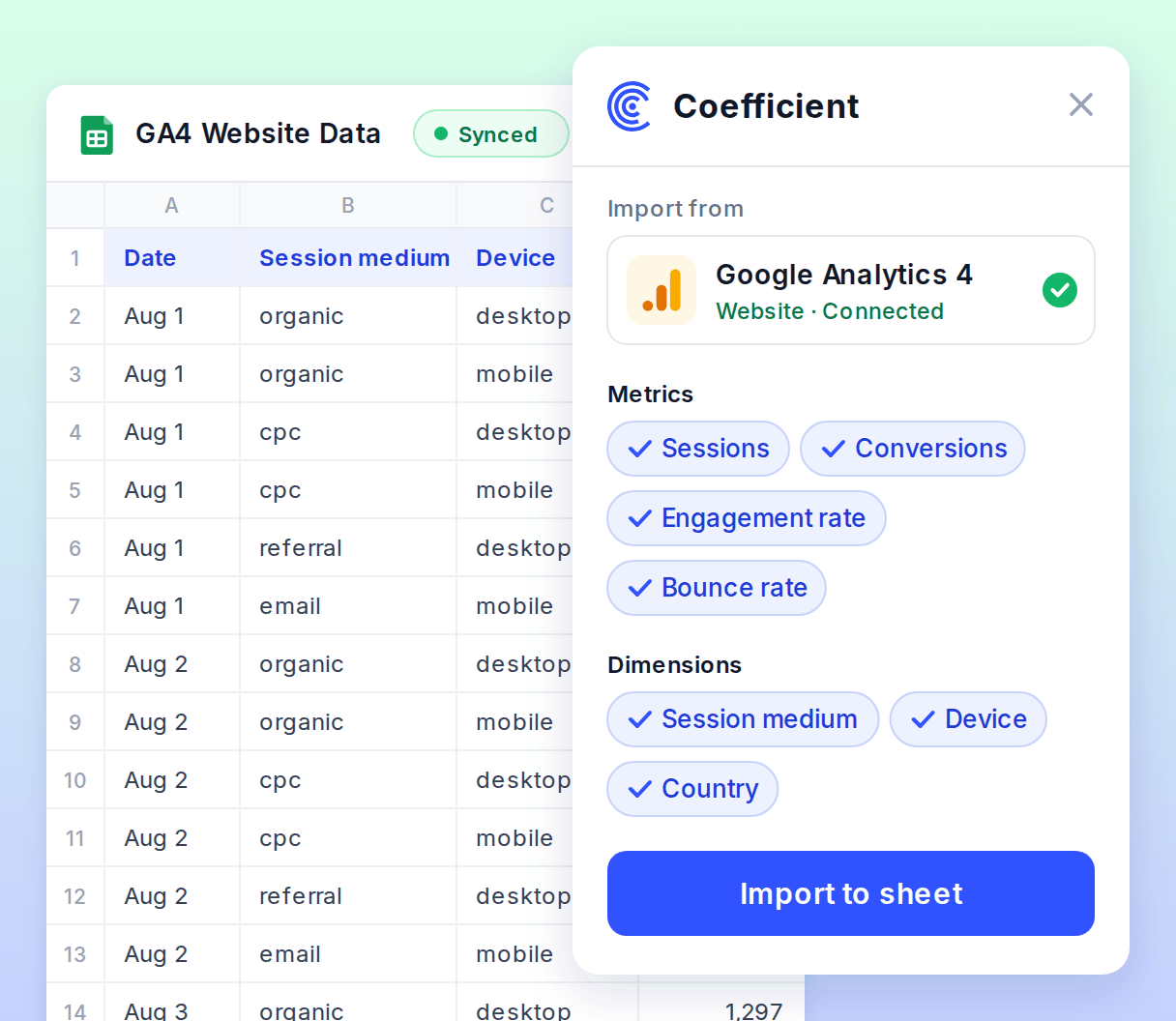Select row 7 header number
Viewport: 1176px width, 1021px height.
tap(75, 606)
